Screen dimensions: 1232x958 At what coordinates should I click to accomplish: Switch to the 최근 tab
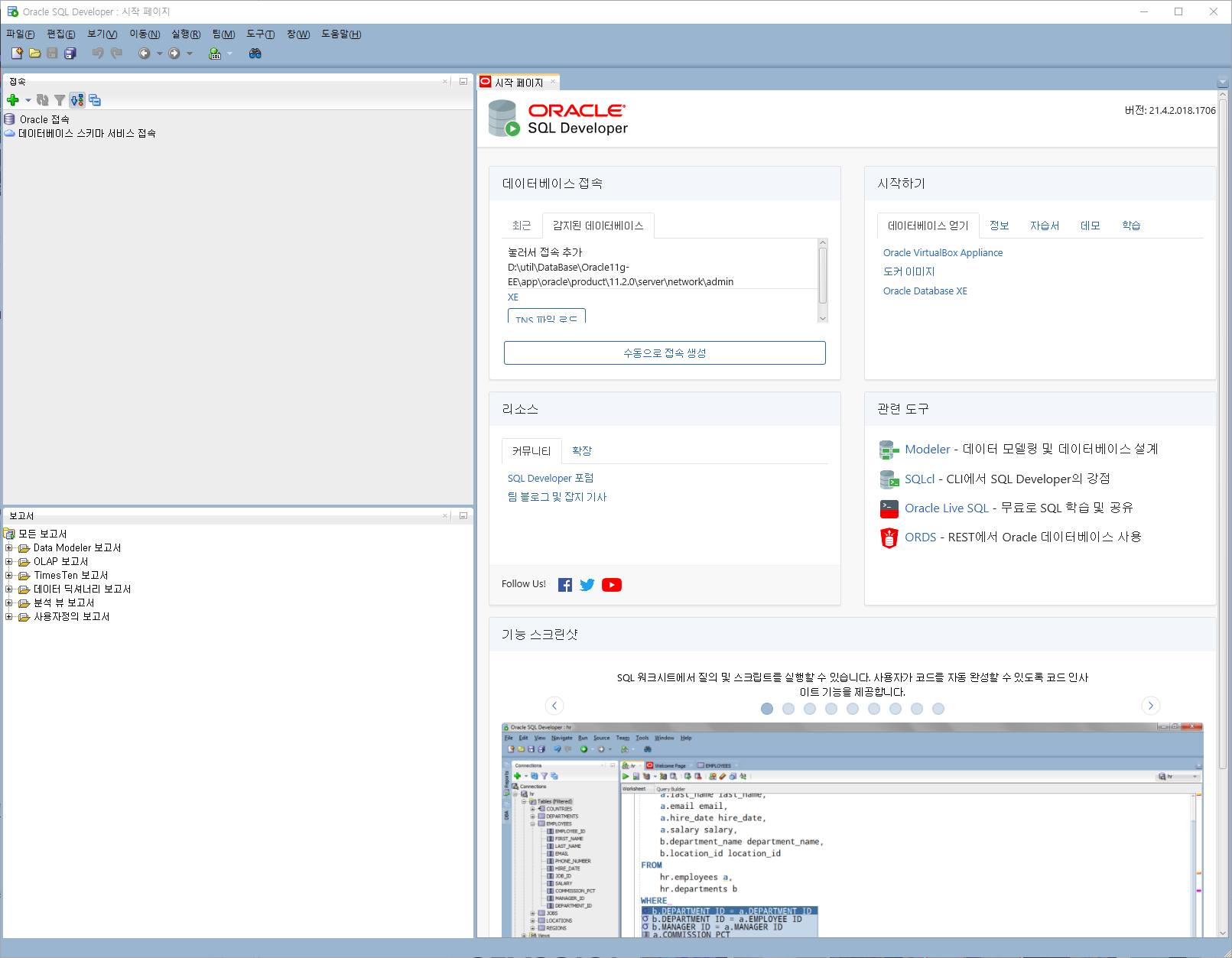pyautogui.click(x=522, y=226)
